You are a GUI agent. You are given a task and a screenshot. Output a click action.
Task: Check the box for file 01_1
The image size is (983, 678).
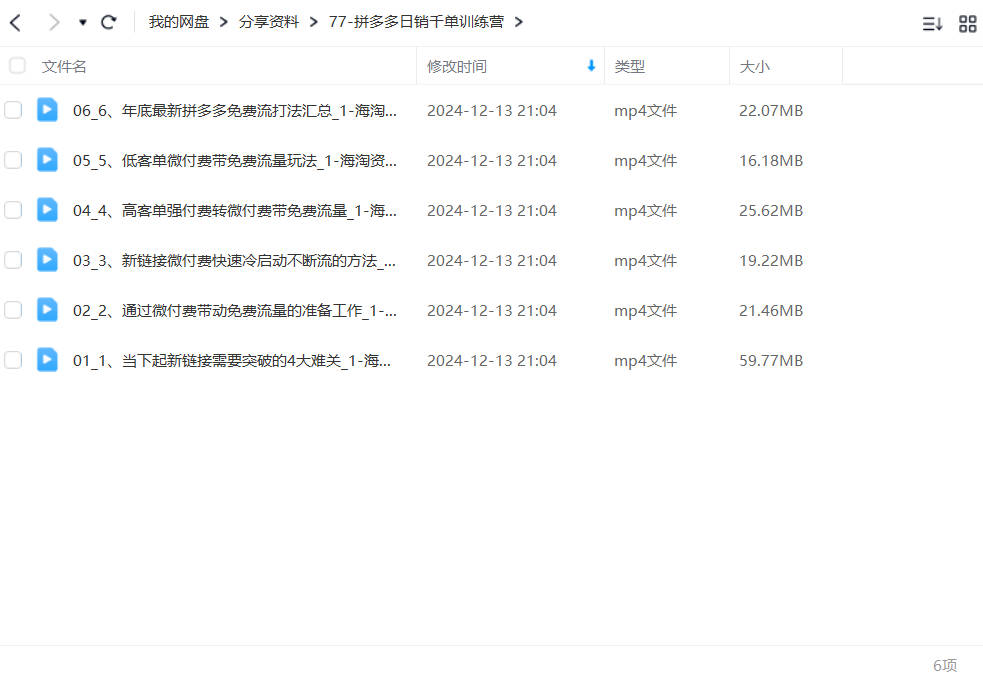pyautogui.click(x=13, y=360)
